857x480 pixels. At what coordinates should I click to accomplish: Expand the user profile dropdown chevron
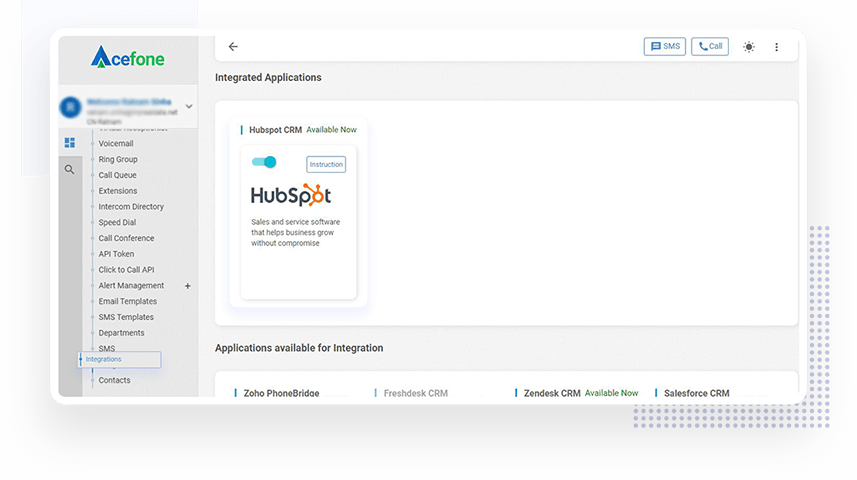189,106
